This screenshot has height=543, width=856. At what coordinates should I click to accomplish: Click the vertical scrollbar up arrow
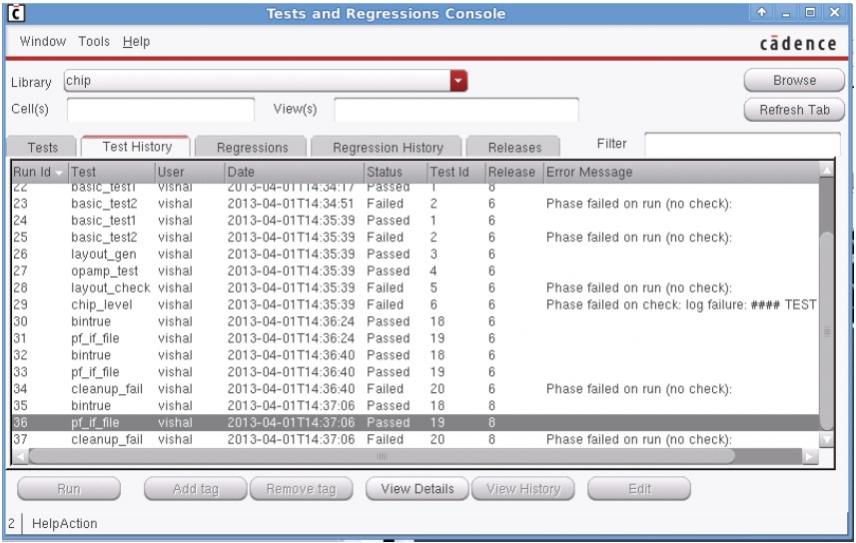tap(827, 170)
